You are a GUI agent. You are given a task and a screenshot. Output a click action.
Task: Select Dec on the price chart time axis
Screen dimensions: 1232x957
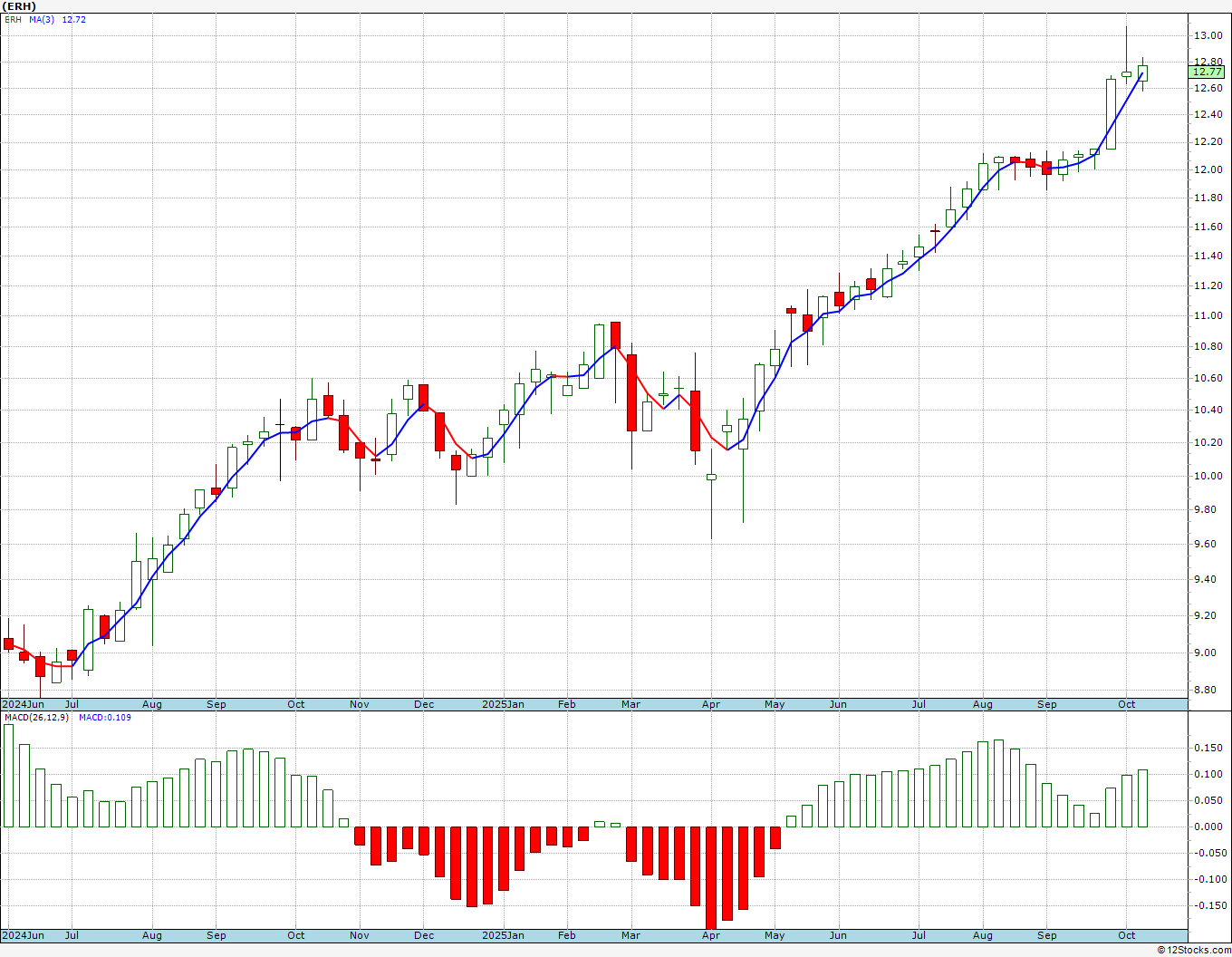tap(424, 704)
